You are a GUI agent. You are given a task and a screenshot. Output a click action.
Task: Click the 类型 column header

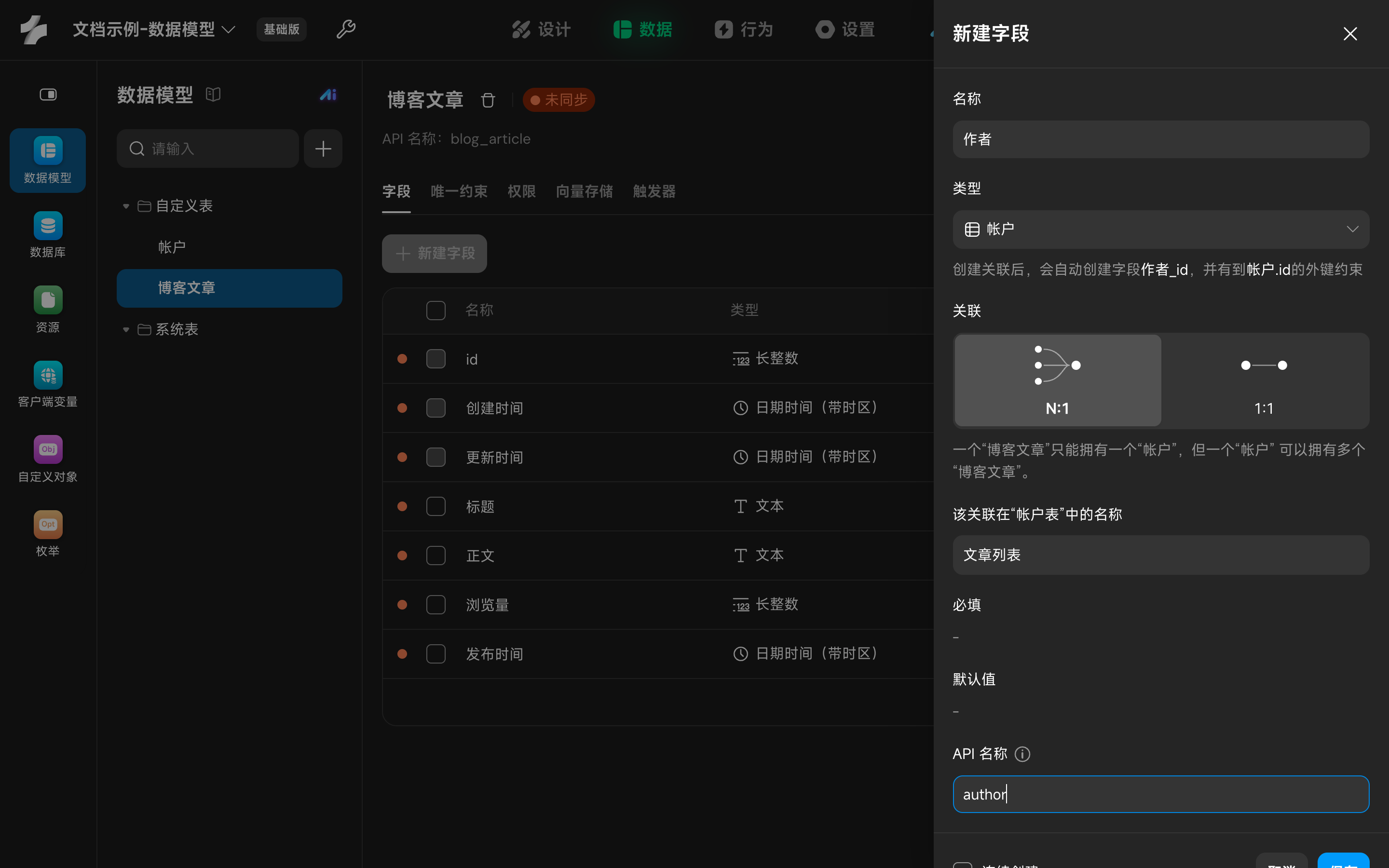[745, 310]
